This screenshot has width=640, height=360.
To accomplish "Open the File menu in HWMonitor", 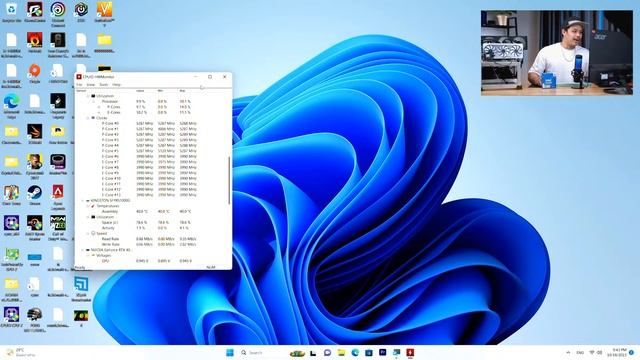I will pos(79,85).
